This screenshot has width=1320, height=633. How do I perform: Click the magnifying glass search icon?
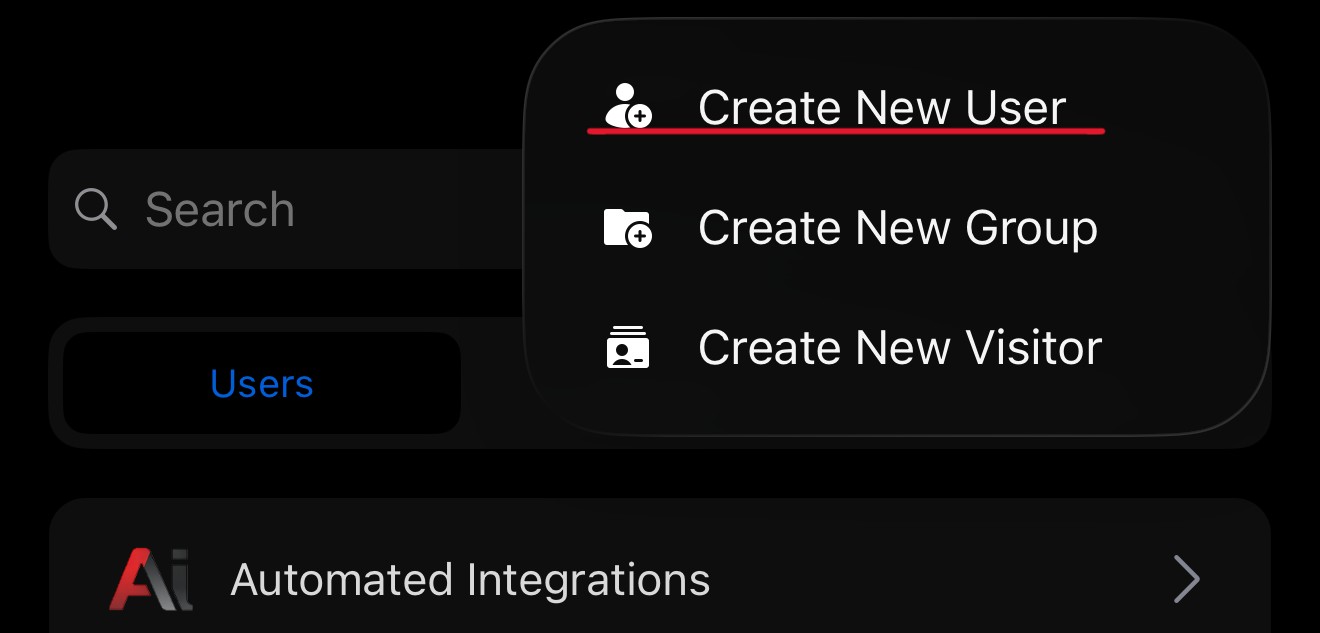click(x=96, y=209)
